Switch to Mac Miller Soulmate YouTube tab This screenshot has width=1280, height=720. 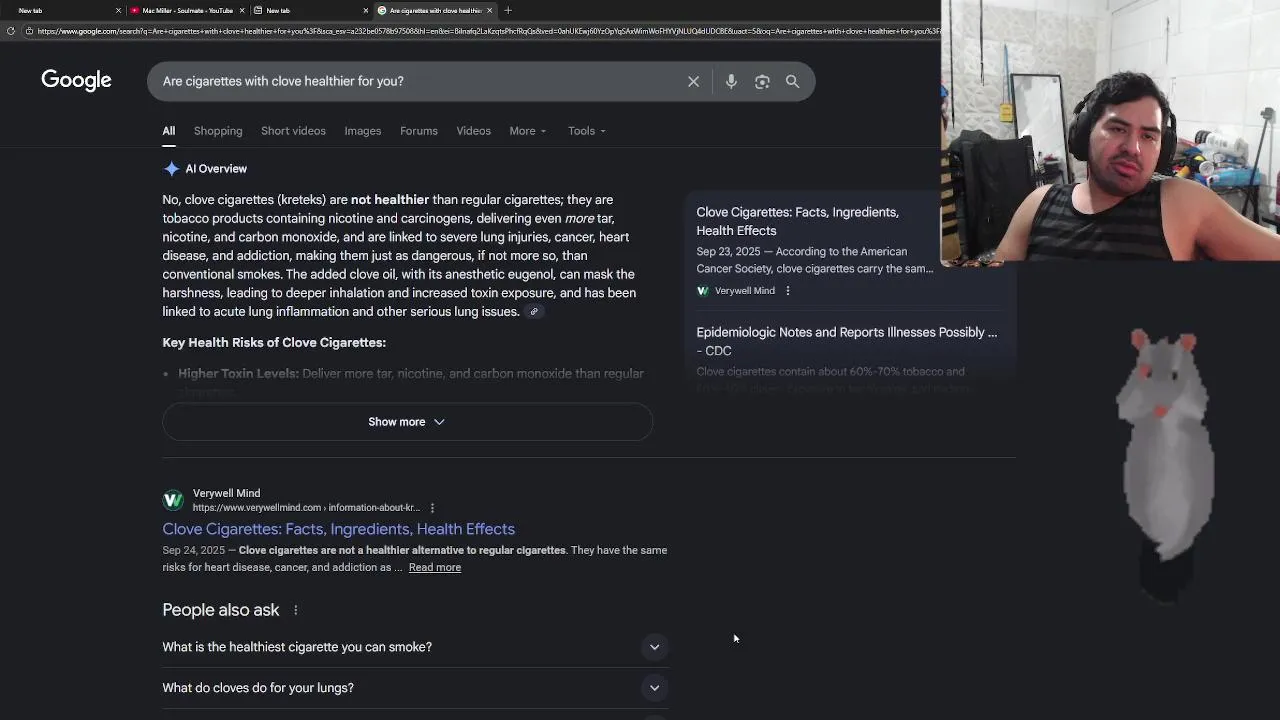(x=187, y=10)
